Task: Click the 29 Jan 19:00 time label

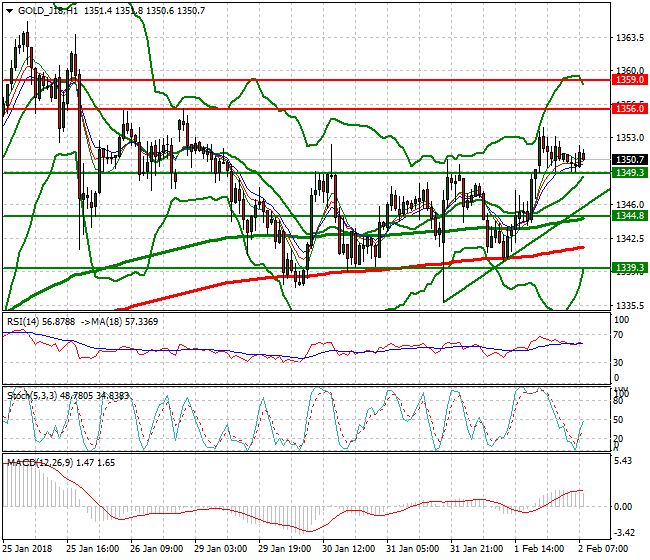Action: [x=284, y=549]
